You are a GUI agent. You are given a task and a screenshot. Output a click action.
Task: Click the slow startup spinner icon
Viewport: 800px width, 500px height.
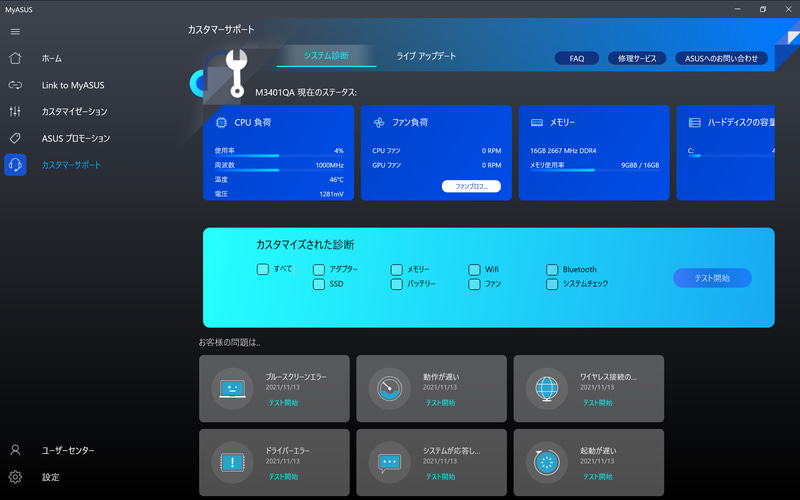(x=546, y=462)
